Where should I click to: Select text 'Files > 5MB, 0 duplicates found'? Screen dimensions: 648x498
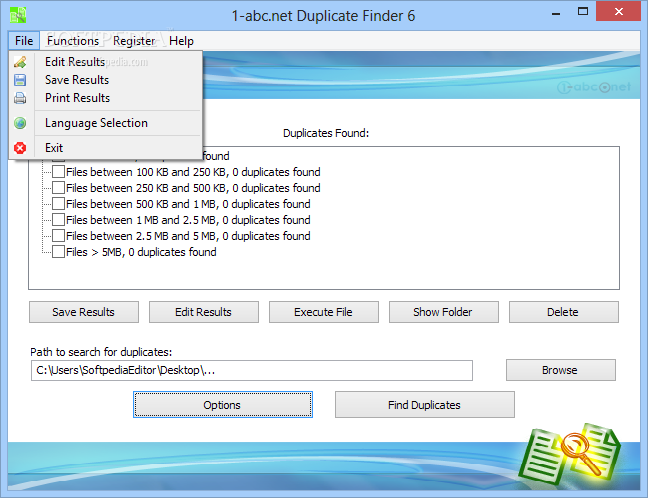pos(141,252)
